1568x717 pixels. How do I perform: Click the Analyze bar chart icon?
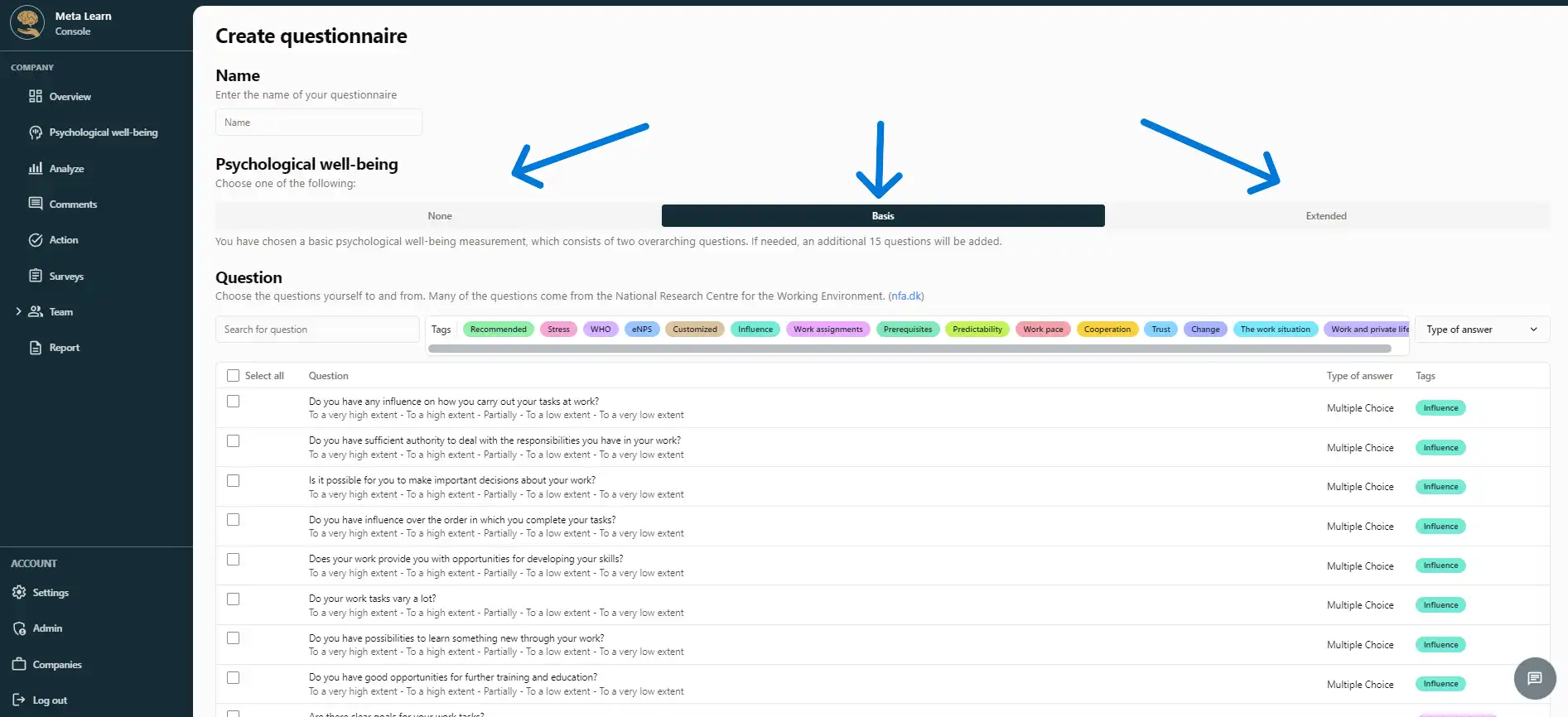click(x=35, y=169)
